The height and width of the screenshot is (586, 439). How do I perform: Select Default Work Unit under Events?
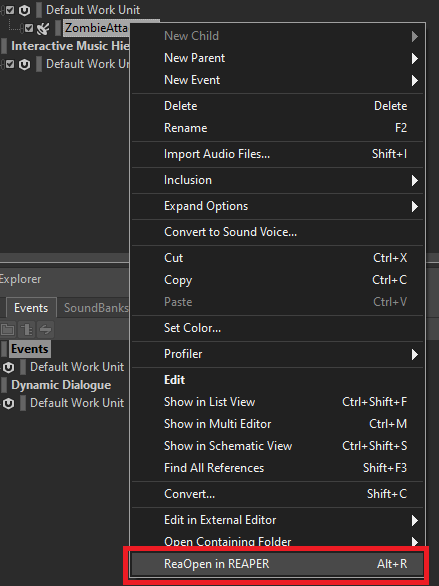pyautogui.click(x=77, y=367)
